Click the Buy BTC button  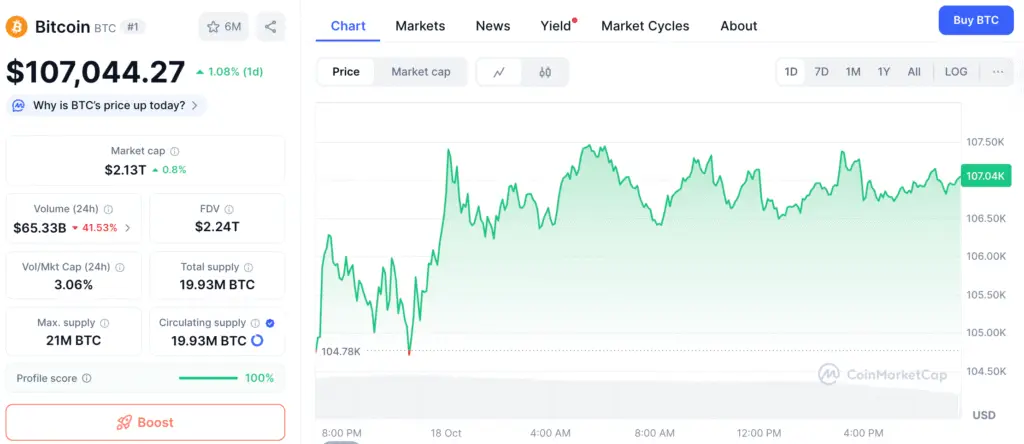(976, 20)
